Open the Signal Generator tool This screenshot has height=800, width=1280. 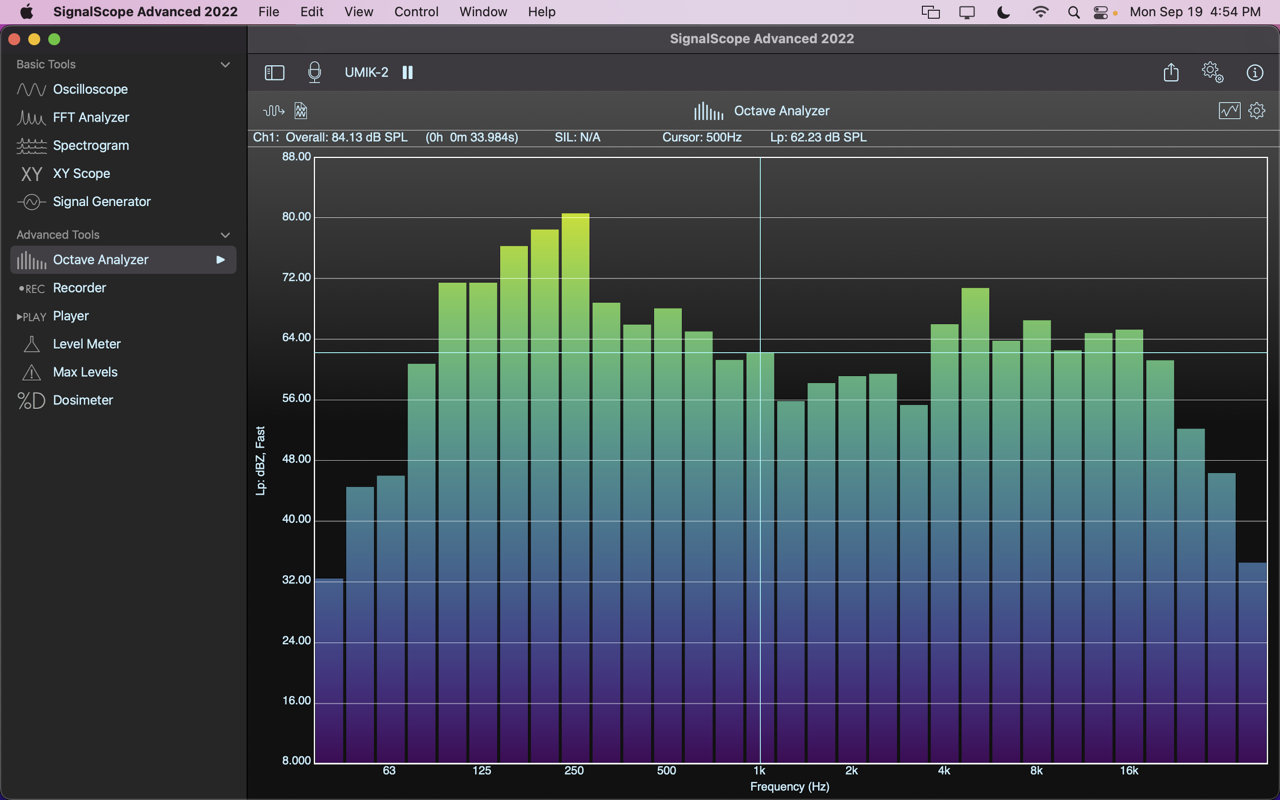[123, 201]
